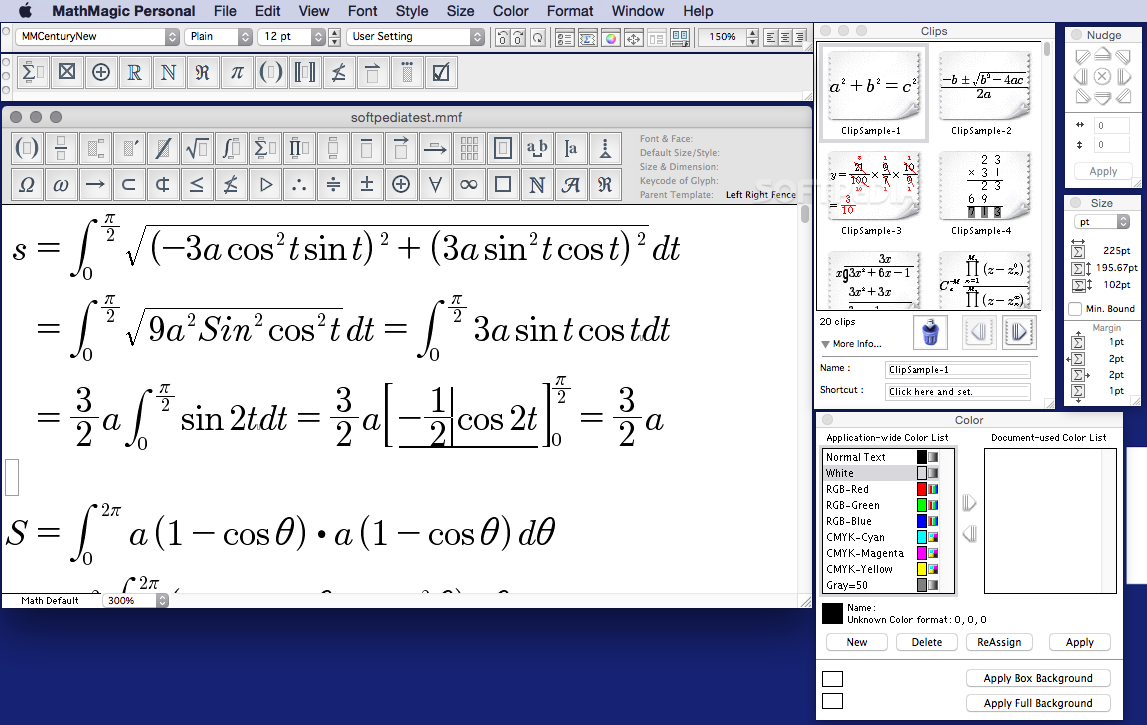The height and width of the screenshot is (725, 1147).
Task: Open the Greek capital Omega symbol palette
Action: [27, 184]
